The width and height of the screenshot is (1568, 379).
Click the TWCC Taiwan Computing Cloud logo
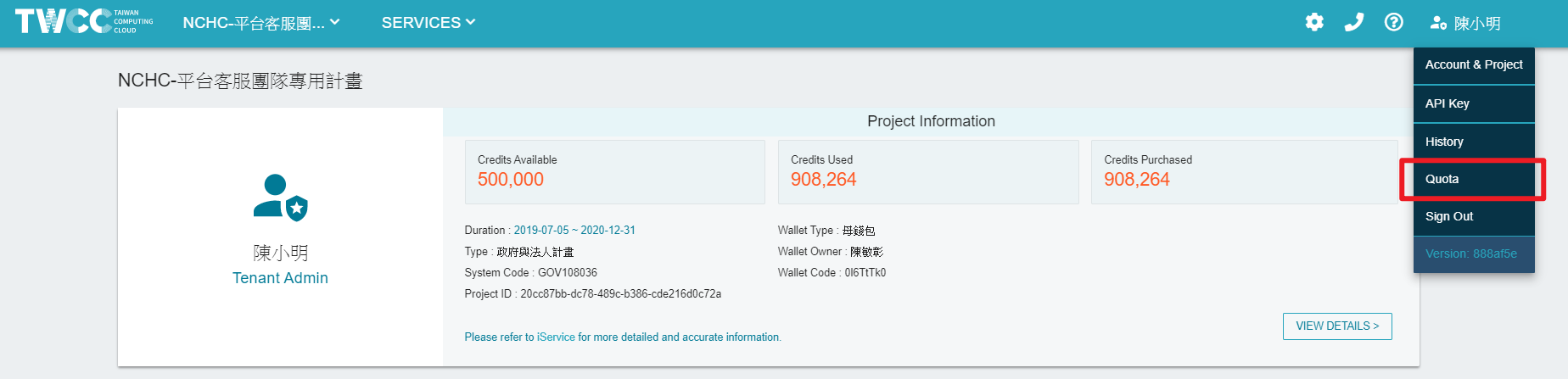pos(84,21)
